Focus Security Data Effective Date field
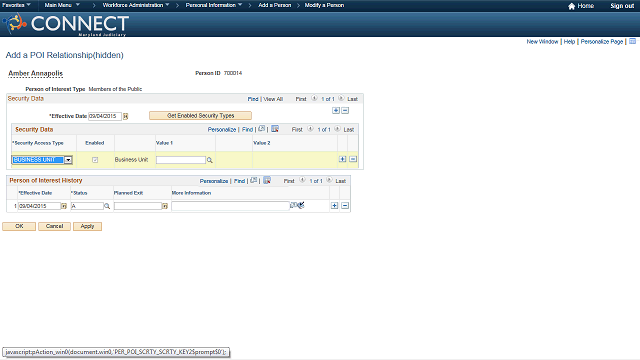The image size is (640, 360). (105, 116)
